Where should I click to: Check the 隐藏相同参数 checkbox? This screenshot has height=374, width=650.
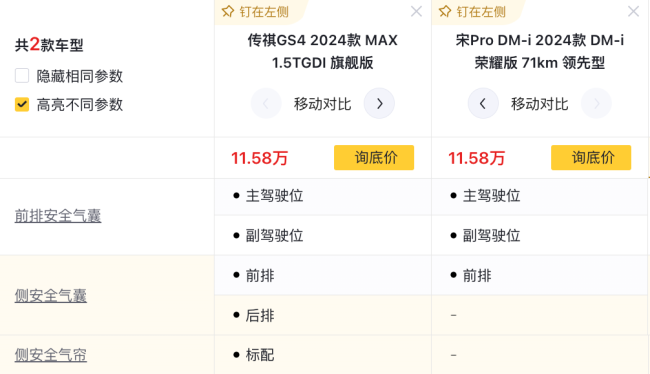click(22, 76)
